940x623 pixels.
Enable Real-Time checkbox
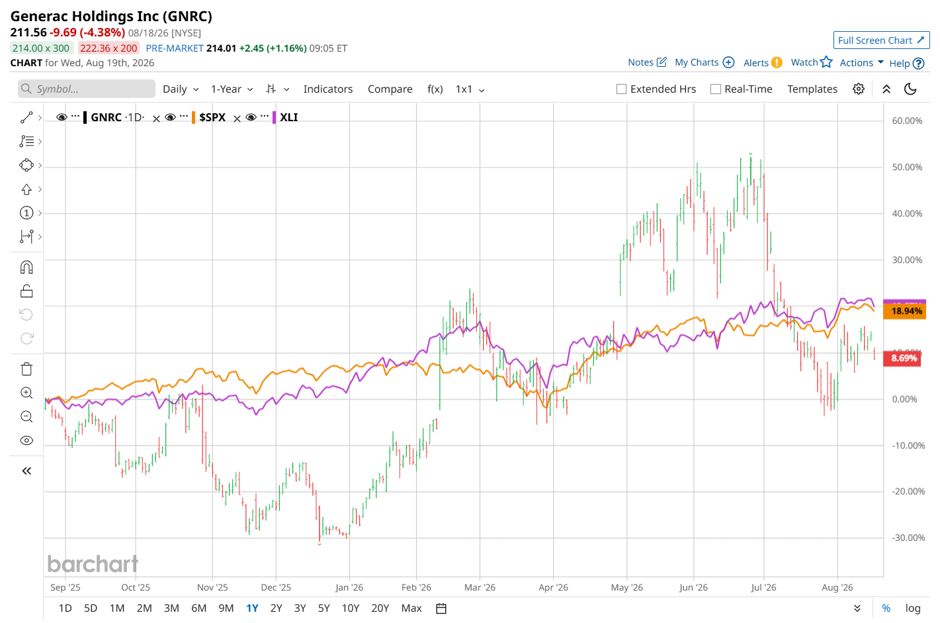[715, 89]
